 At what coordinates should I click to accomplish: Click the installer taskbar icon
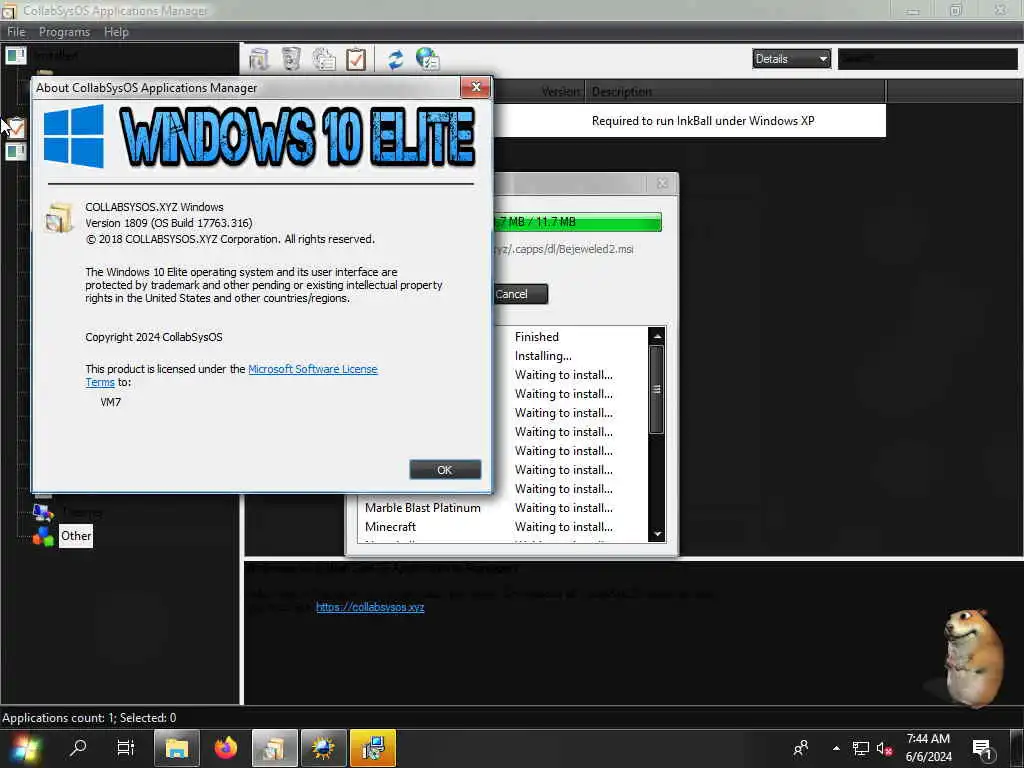[x=373, y=748]
